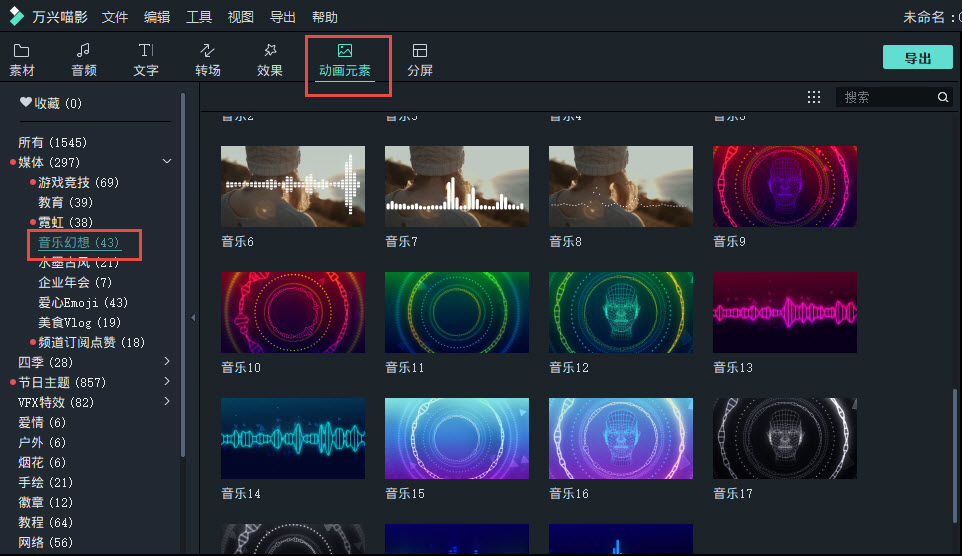Click the 音乐10 label text

pyautogui.click(x=241, y=368)
